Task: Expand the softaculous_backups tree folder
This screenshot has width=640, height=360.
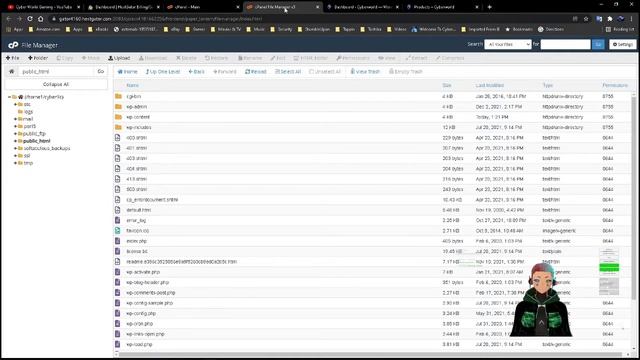Action: click(16, 149)
